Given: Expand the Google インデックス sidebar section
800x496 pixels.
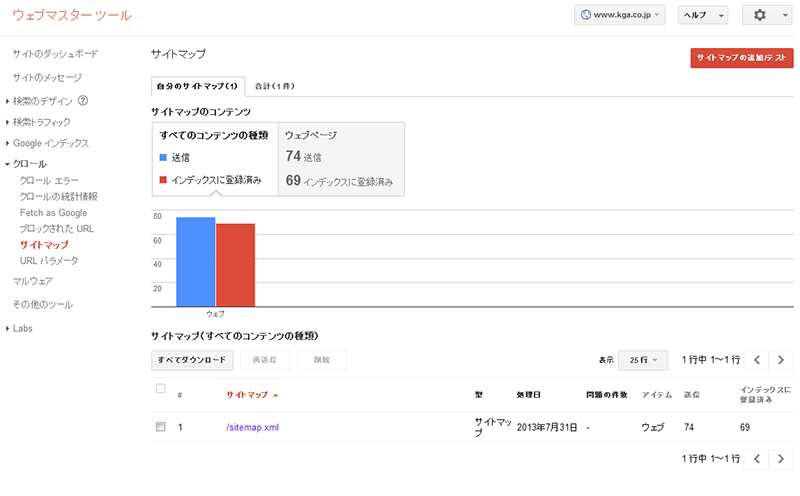Looking at the screenshot, I should (52, 143).
